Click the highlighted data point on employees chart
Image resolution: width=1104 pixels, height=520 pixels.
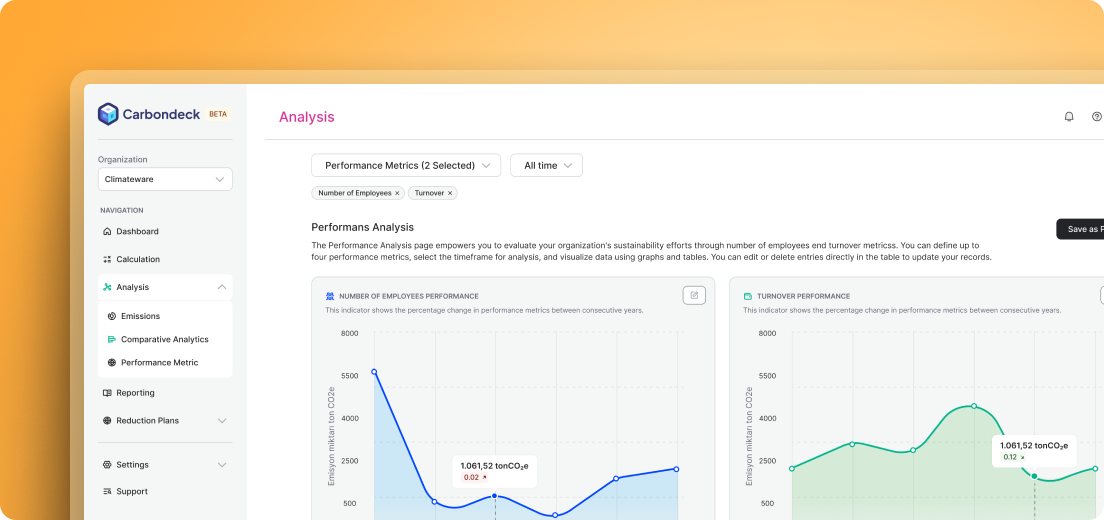[x=494, y=496]
